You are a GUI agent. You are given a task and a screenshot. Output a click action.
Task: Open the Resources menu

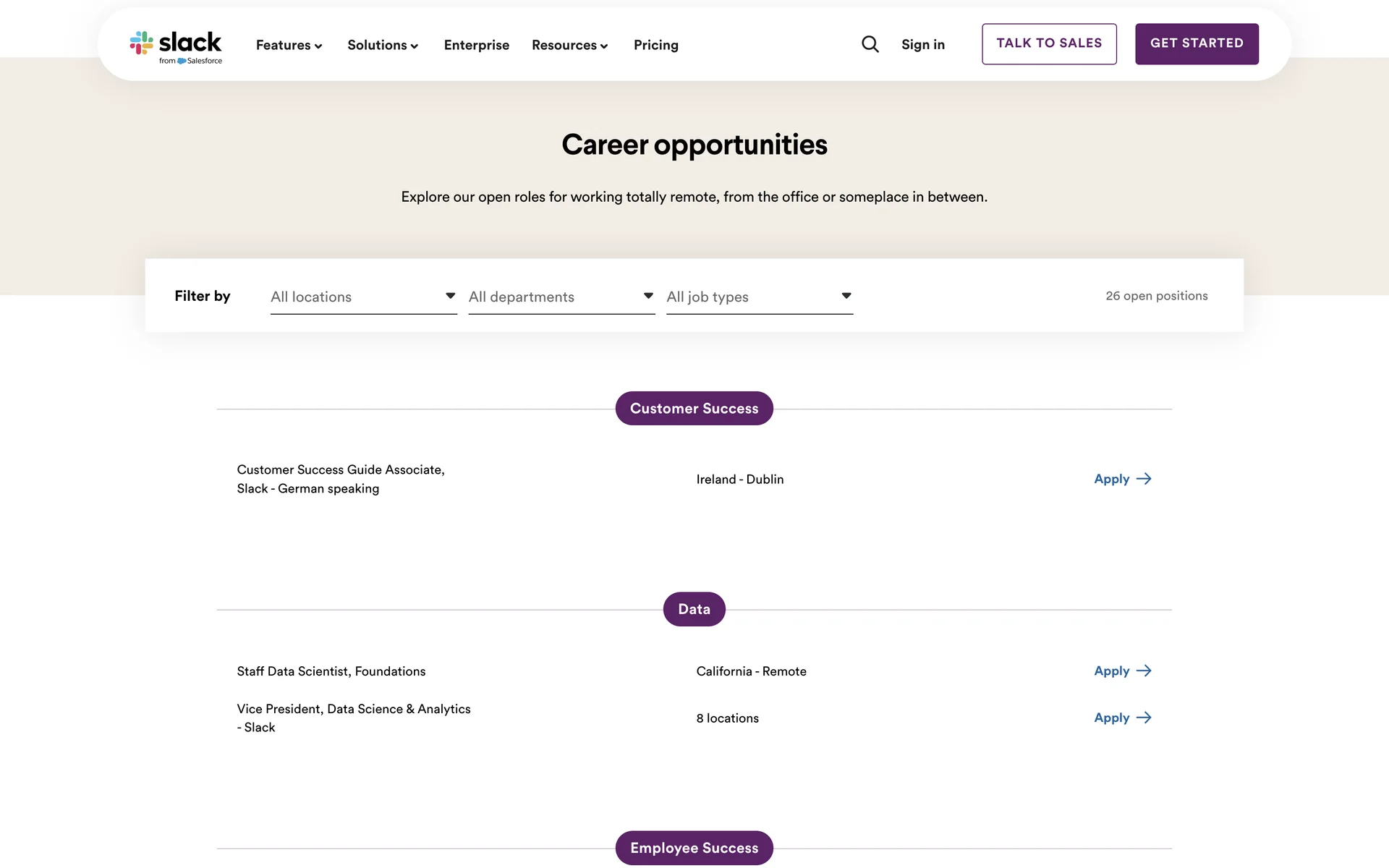point(569,45)
